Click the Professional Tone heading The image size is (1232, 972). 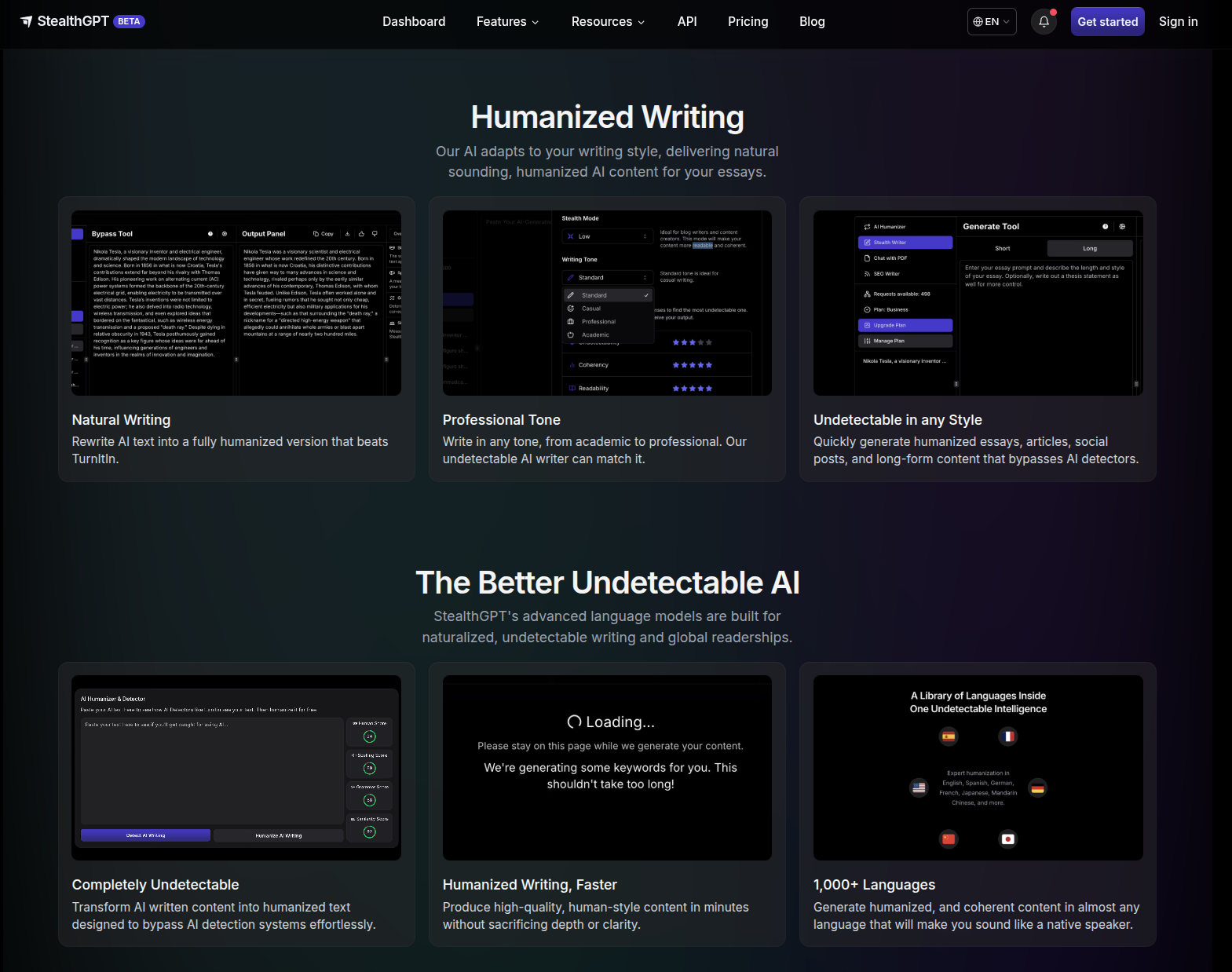[x=501, y=420]
